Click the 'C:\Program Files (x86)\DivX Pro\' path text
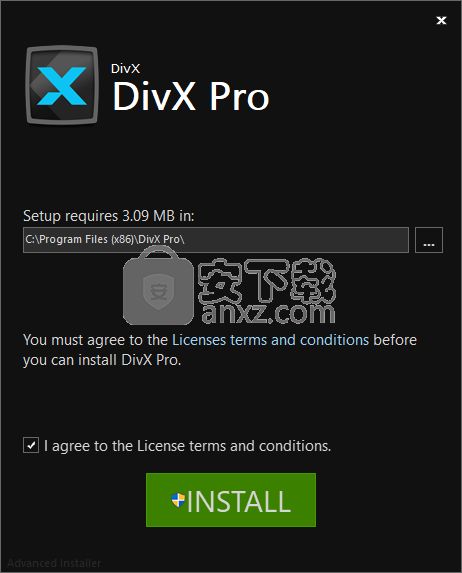This screenshot has height=573, width=462. click(105, 239)
